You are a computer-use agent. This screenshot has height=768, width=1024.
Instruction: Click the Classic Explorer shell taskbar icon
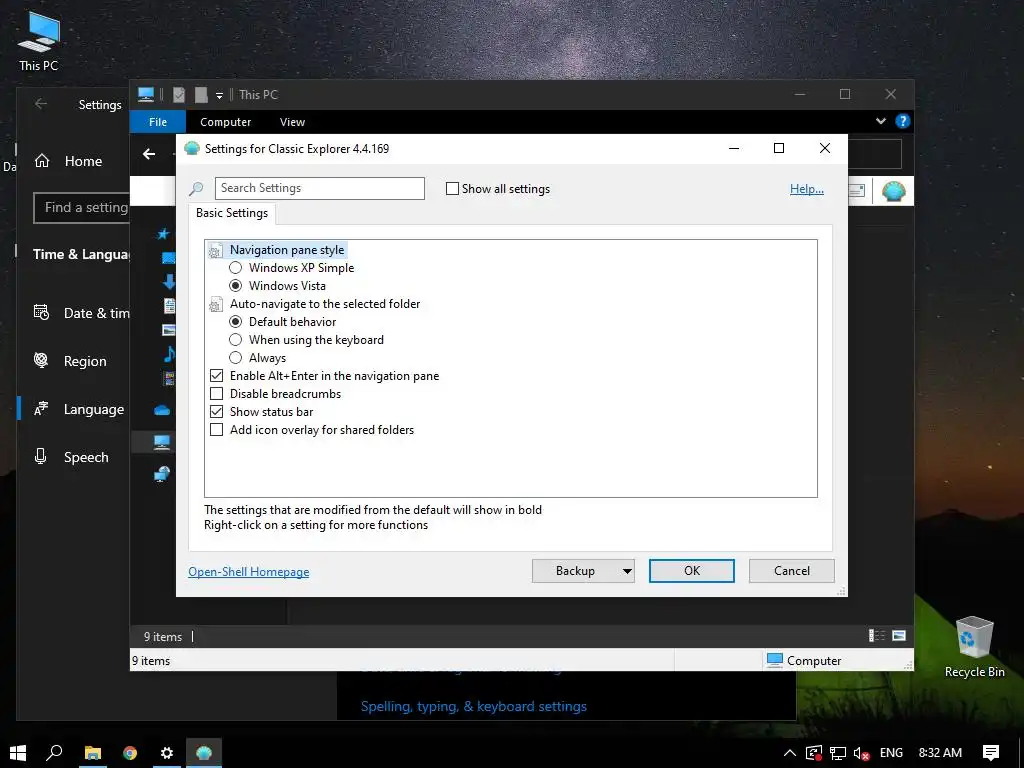(x=204, y=753)
